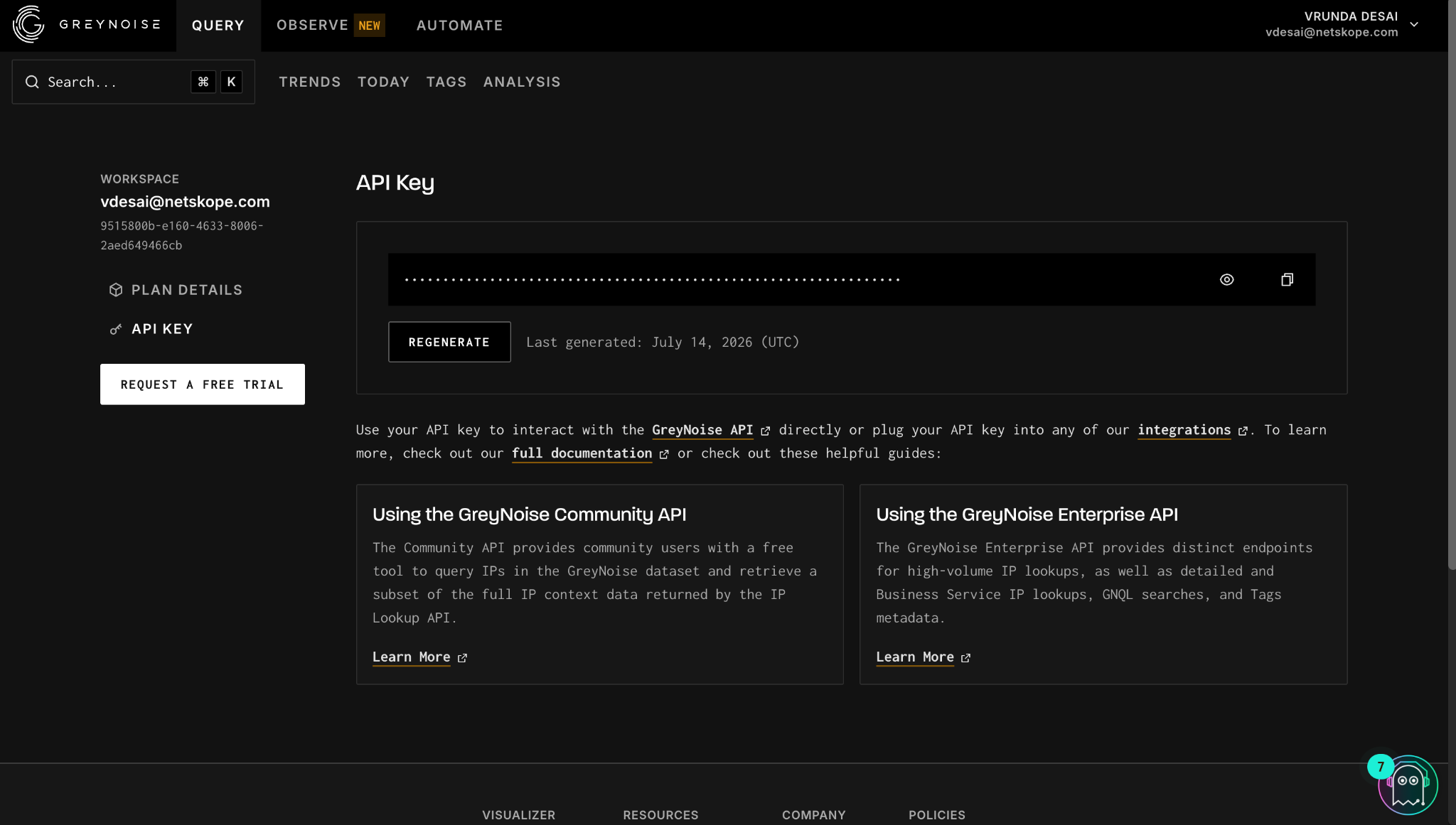
Task: Click 'Using the GreyNoise Enterprise API' heading
Action: point(1027,514)
